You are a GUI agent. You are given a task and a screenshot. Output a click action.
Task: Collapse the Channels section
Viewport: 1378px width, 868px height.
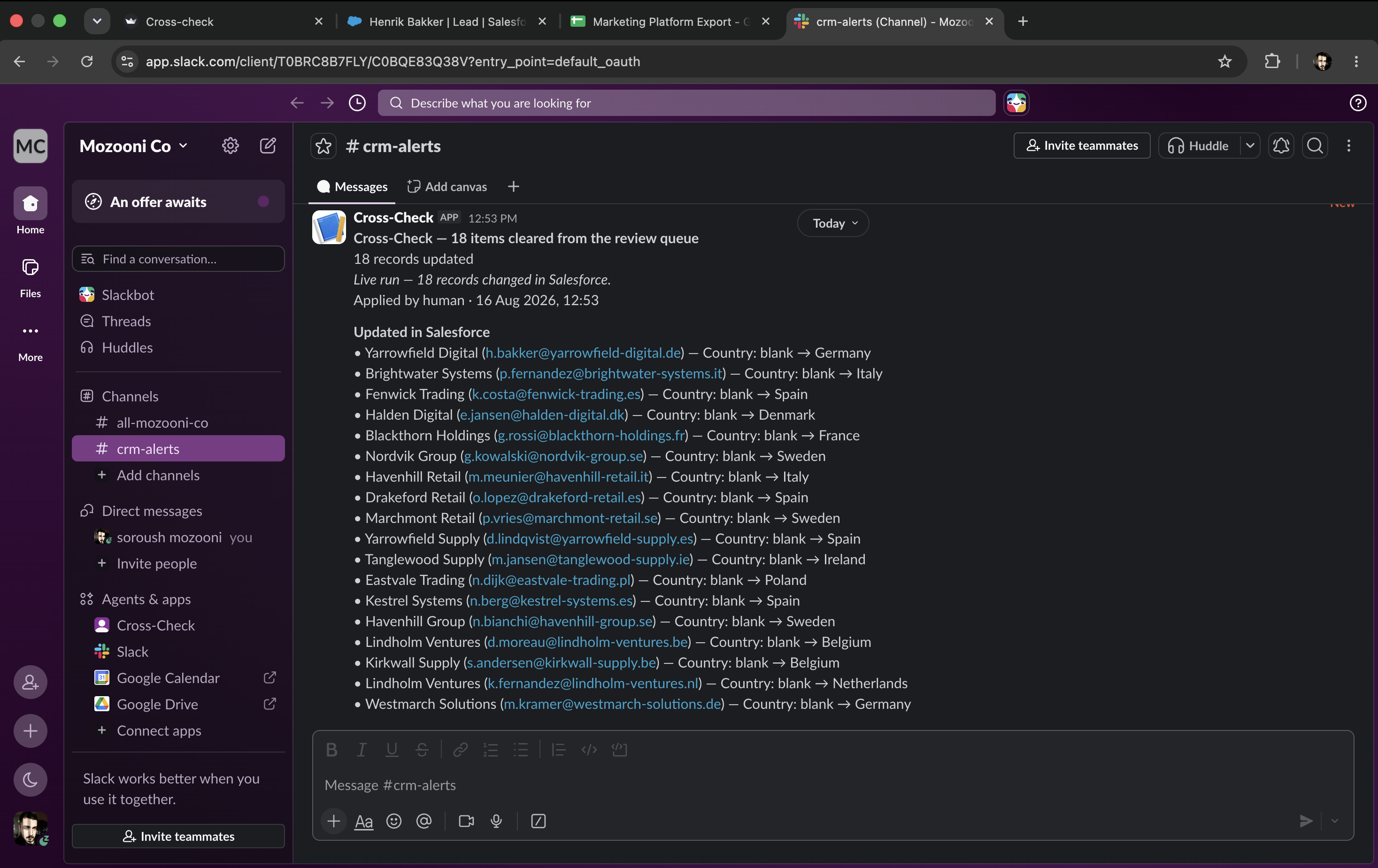pos(130,396)
